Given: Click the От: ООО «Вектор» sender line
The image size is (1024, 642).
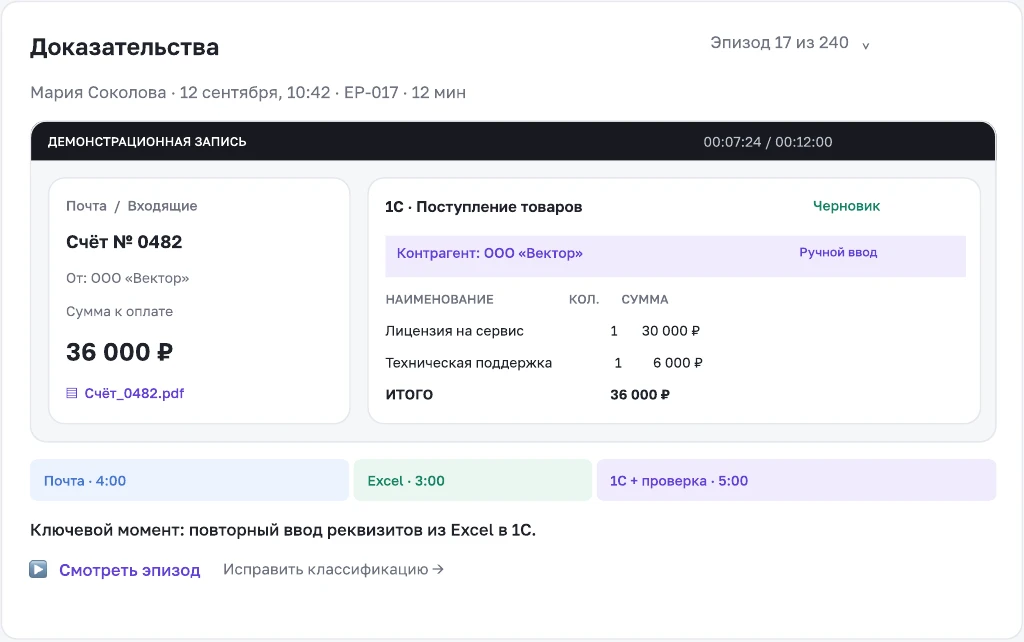Looking at the screenshot, I should (127, 278).
